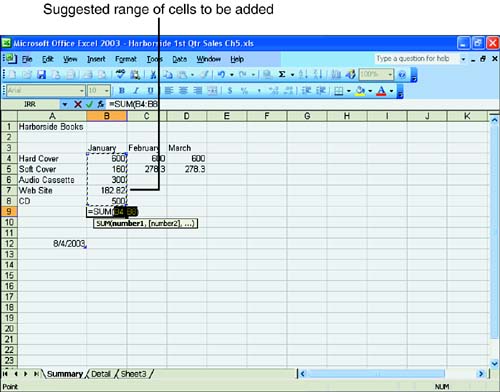The height and width of the screenshot is (392, 500).
Task: Click row 12 header
Action: (x=9, y=244)
